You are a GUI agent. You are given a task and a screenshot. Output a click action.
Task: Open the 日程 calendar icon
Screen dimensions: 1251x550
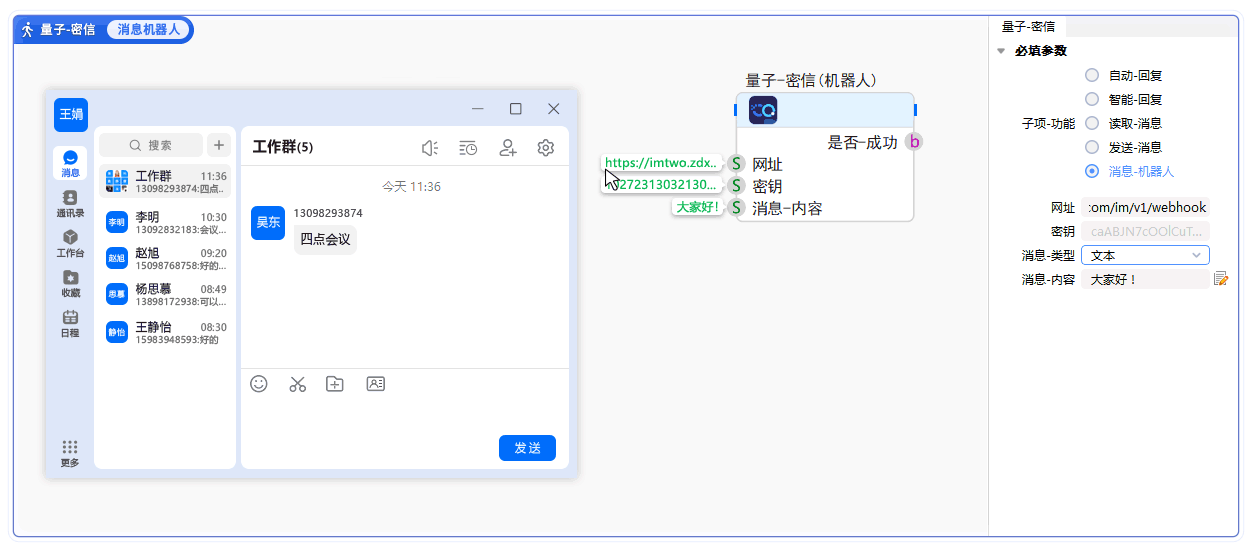pos(70,322)
